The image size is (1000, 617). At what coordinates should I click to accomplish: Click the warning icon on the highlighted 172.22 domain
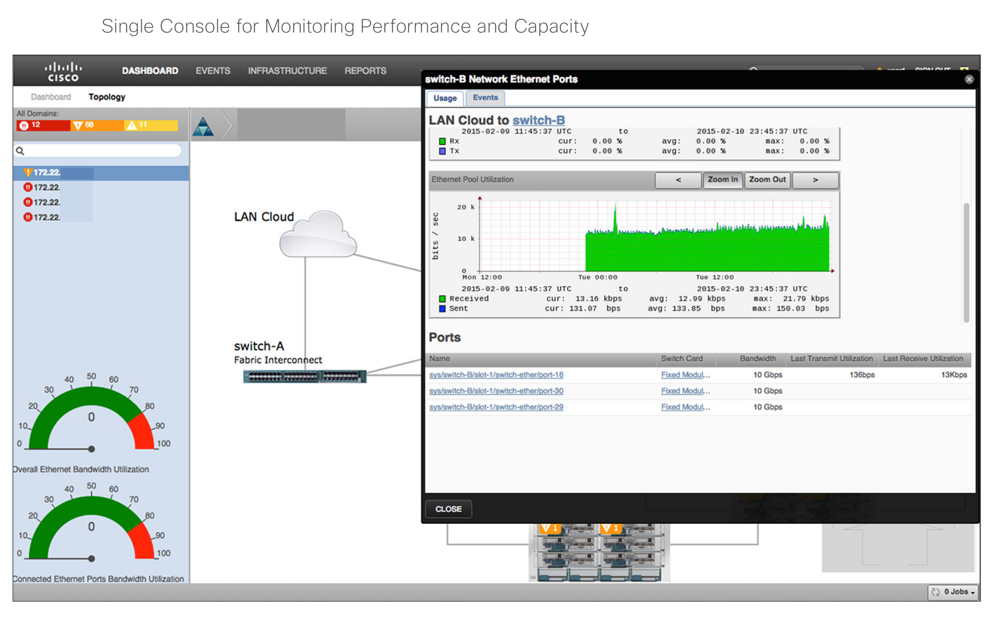pos(27,172)
